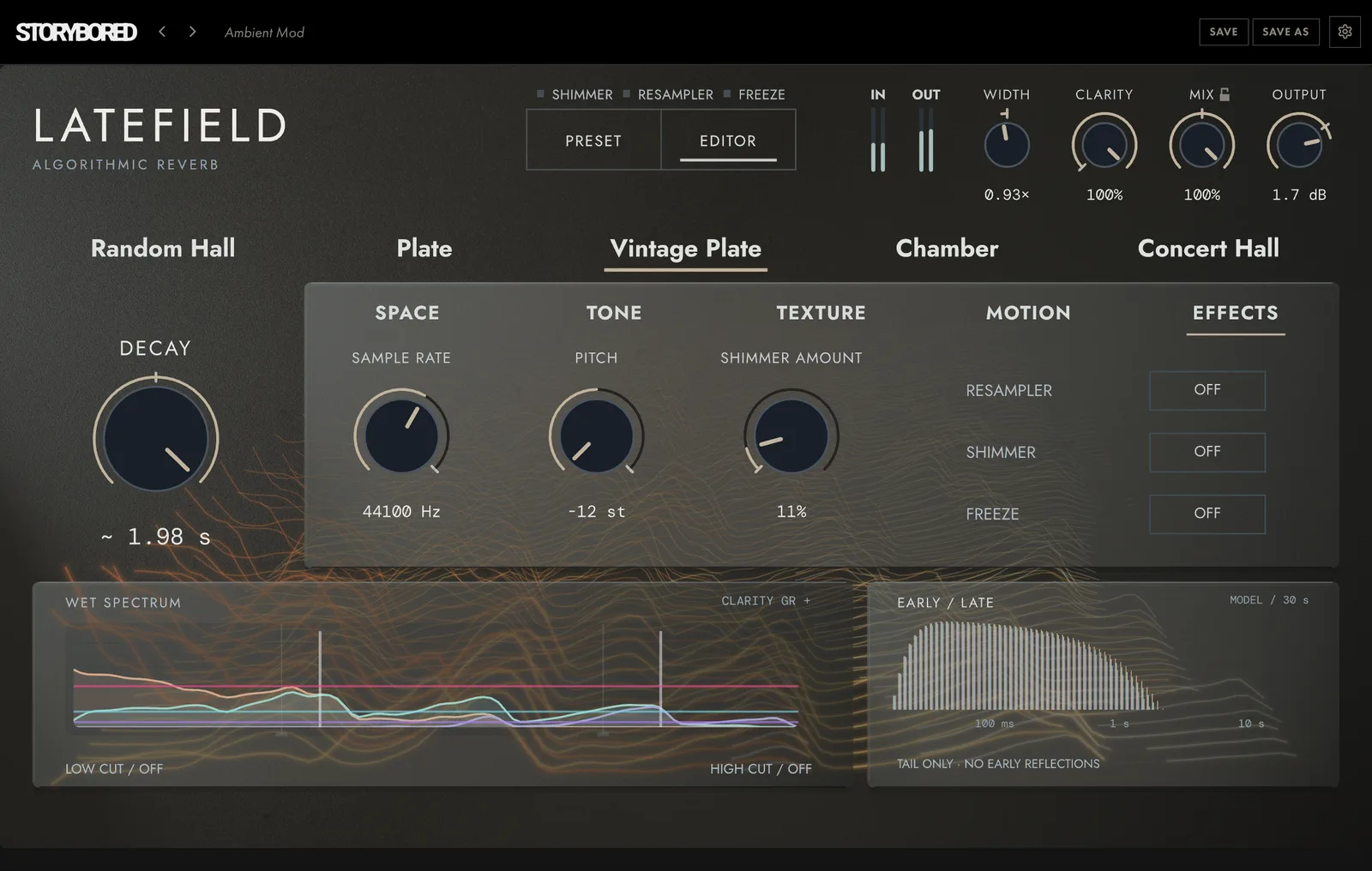The image size is (1372, 871).
Task: Open the settings gear icon
Action: [1345, 32]
